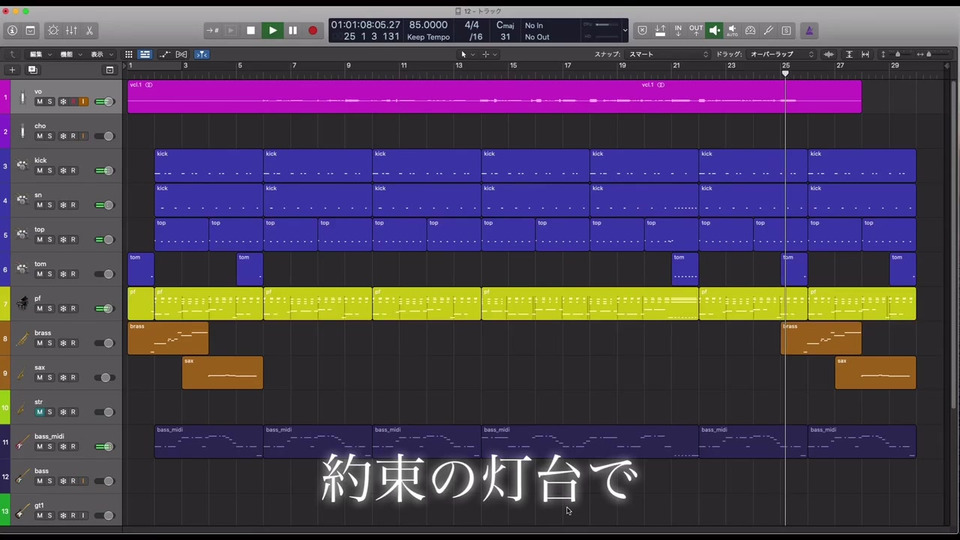Select the magenta vcl.1 vocal region

[x=495, y=97]
